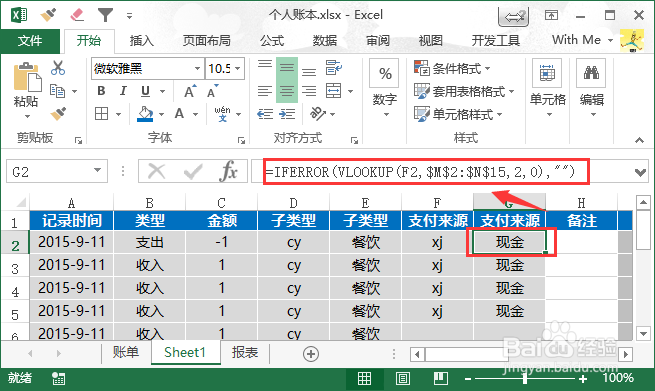Open font group dialog launcher
The height and width of the screenshot is (391, 655).
tap(241, 141)
